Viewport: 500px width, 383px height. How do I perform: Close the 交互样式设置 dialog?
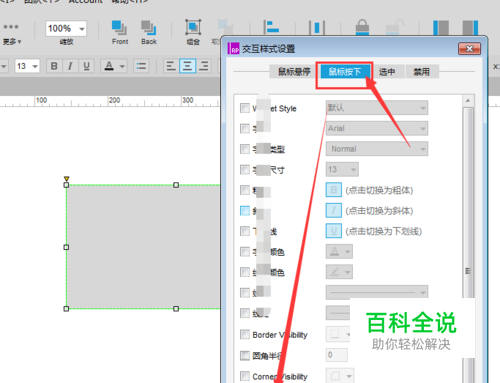469,49
